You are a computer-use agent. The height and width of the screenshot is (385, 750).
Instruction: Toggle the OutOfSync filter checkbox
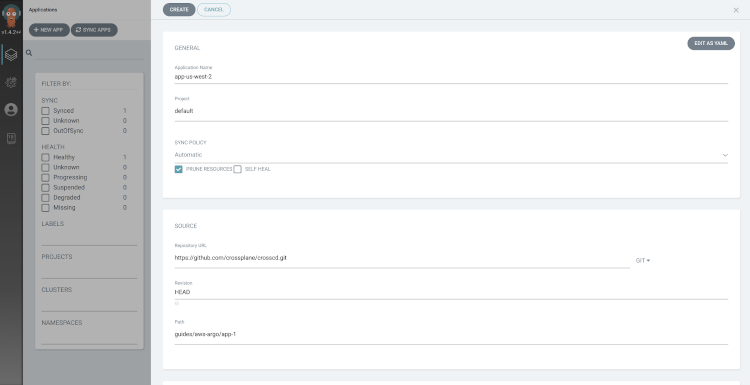point(45,131)
